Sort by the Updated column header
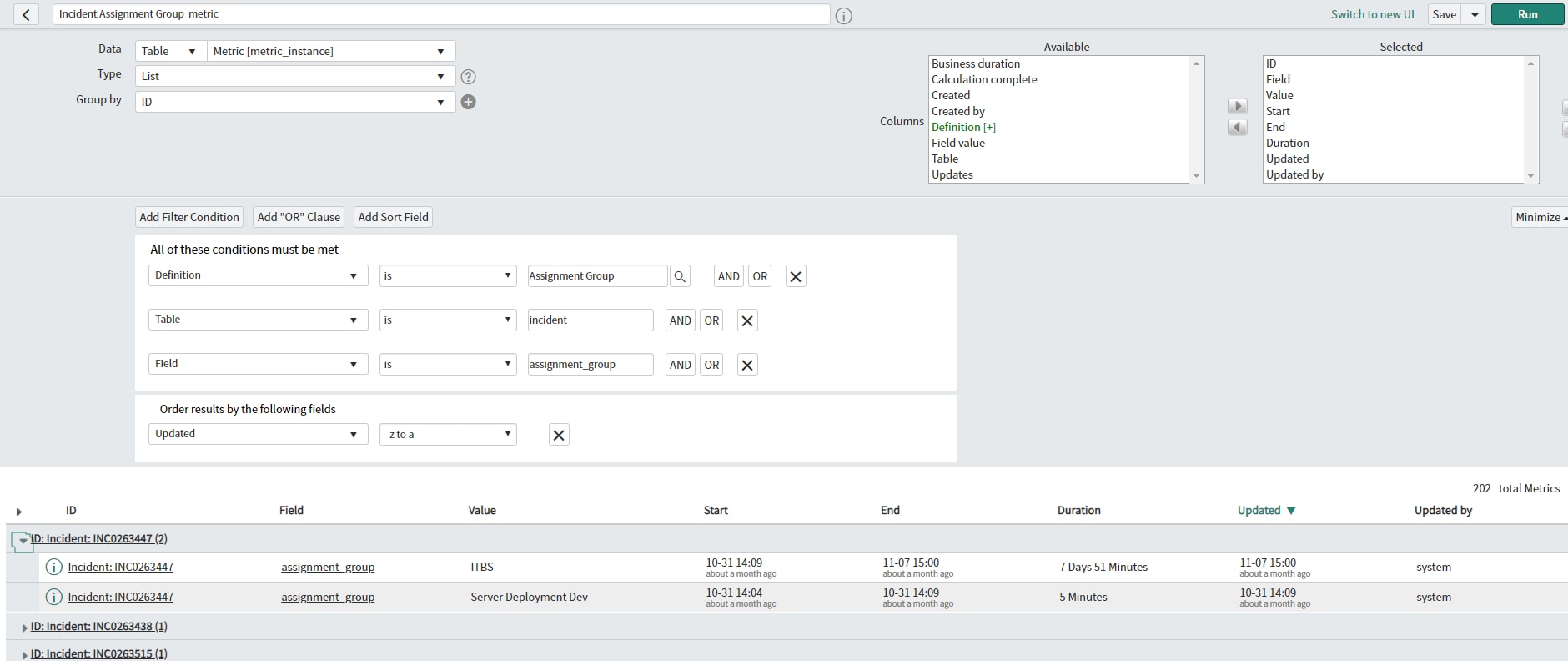The image size is (1568, 661). 1259,511
